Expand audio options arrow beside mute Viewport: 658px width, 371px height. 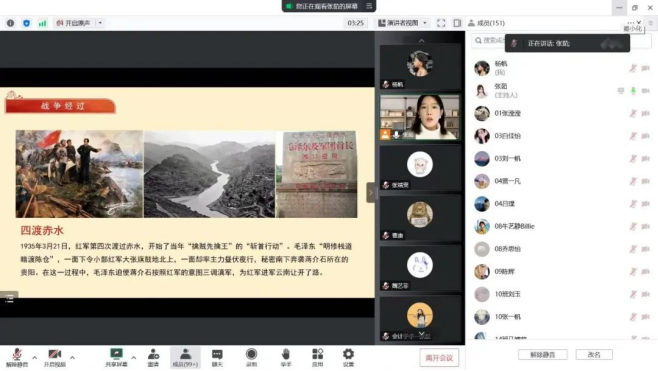coord(35,358)
